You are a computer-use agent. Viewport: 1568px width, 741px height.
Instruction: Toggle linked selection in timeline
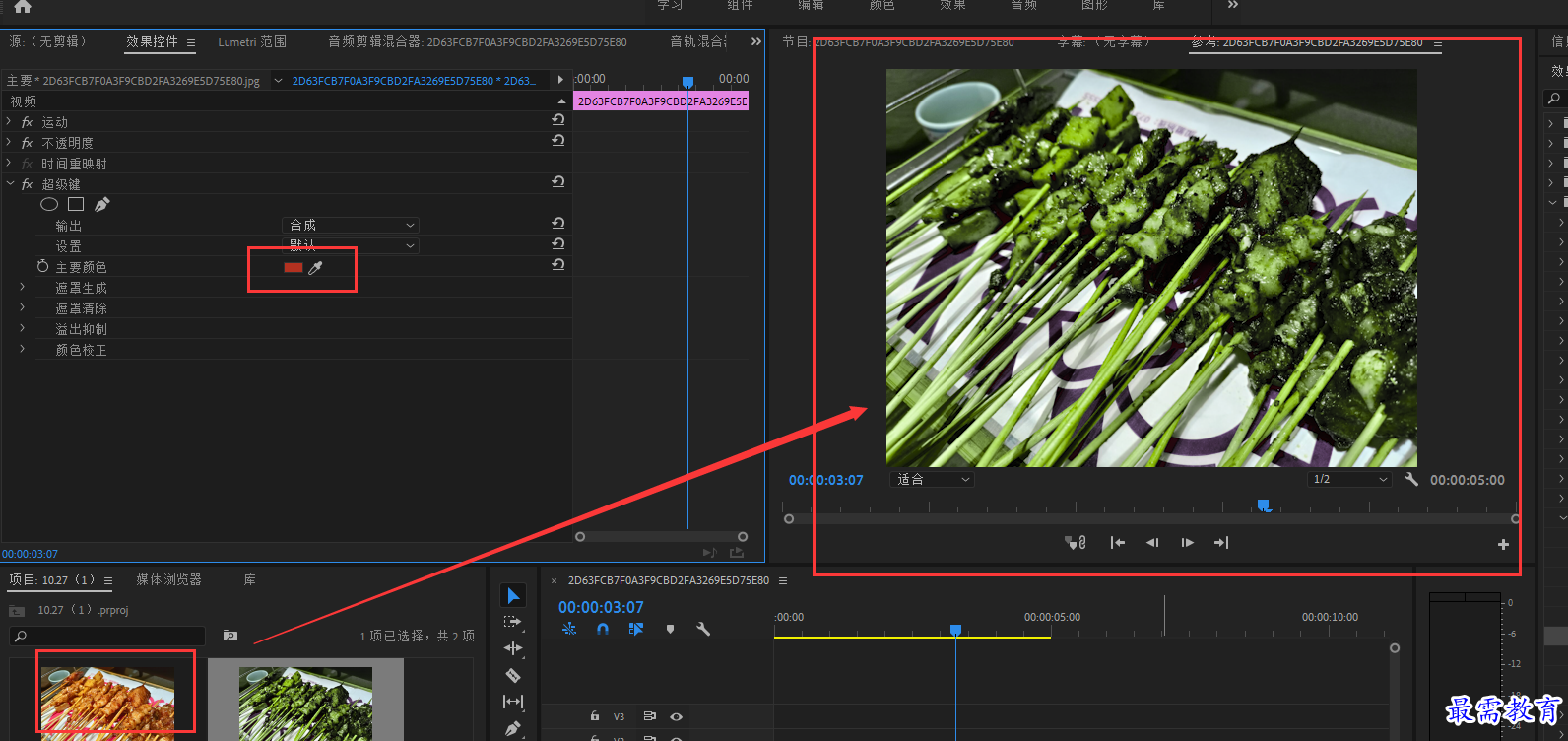click(636, 629)
